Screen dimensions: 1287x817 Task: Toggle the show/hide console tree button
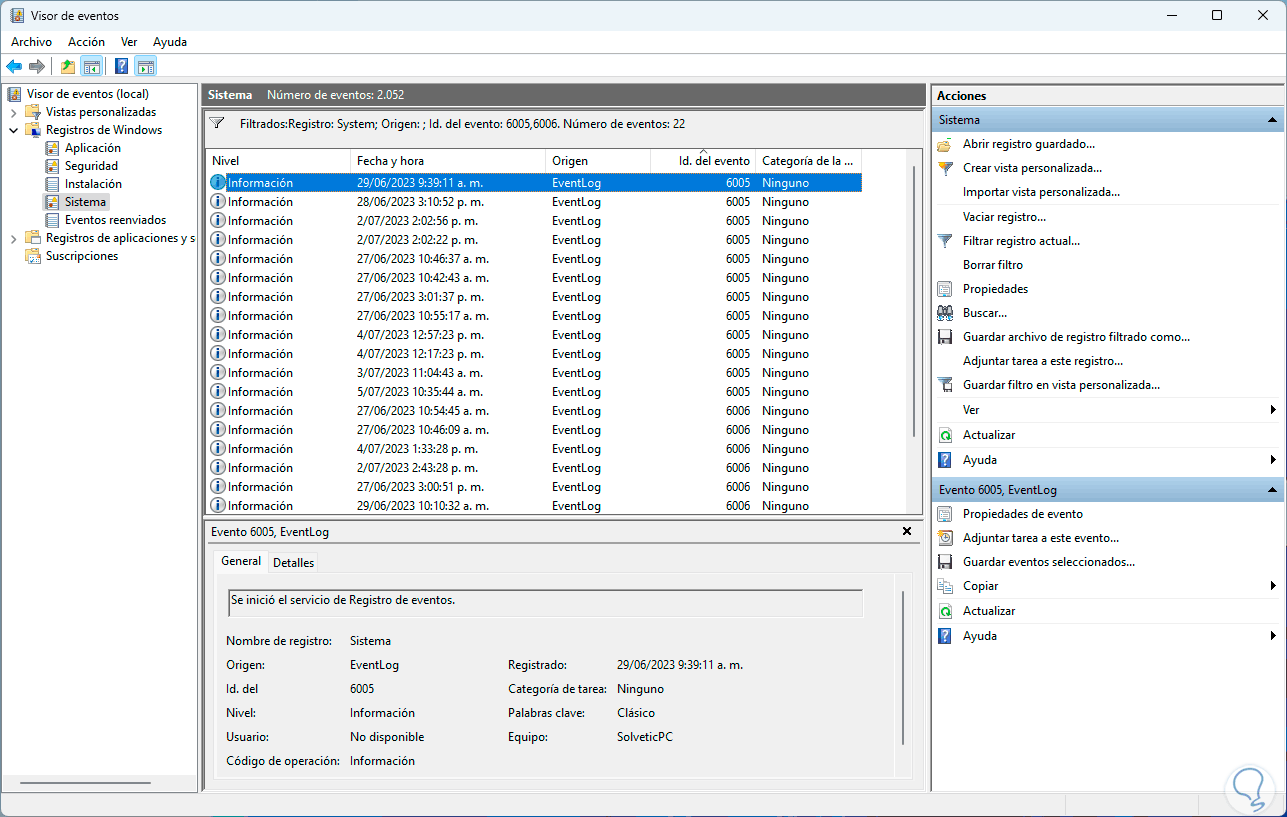tap(92, 67)
